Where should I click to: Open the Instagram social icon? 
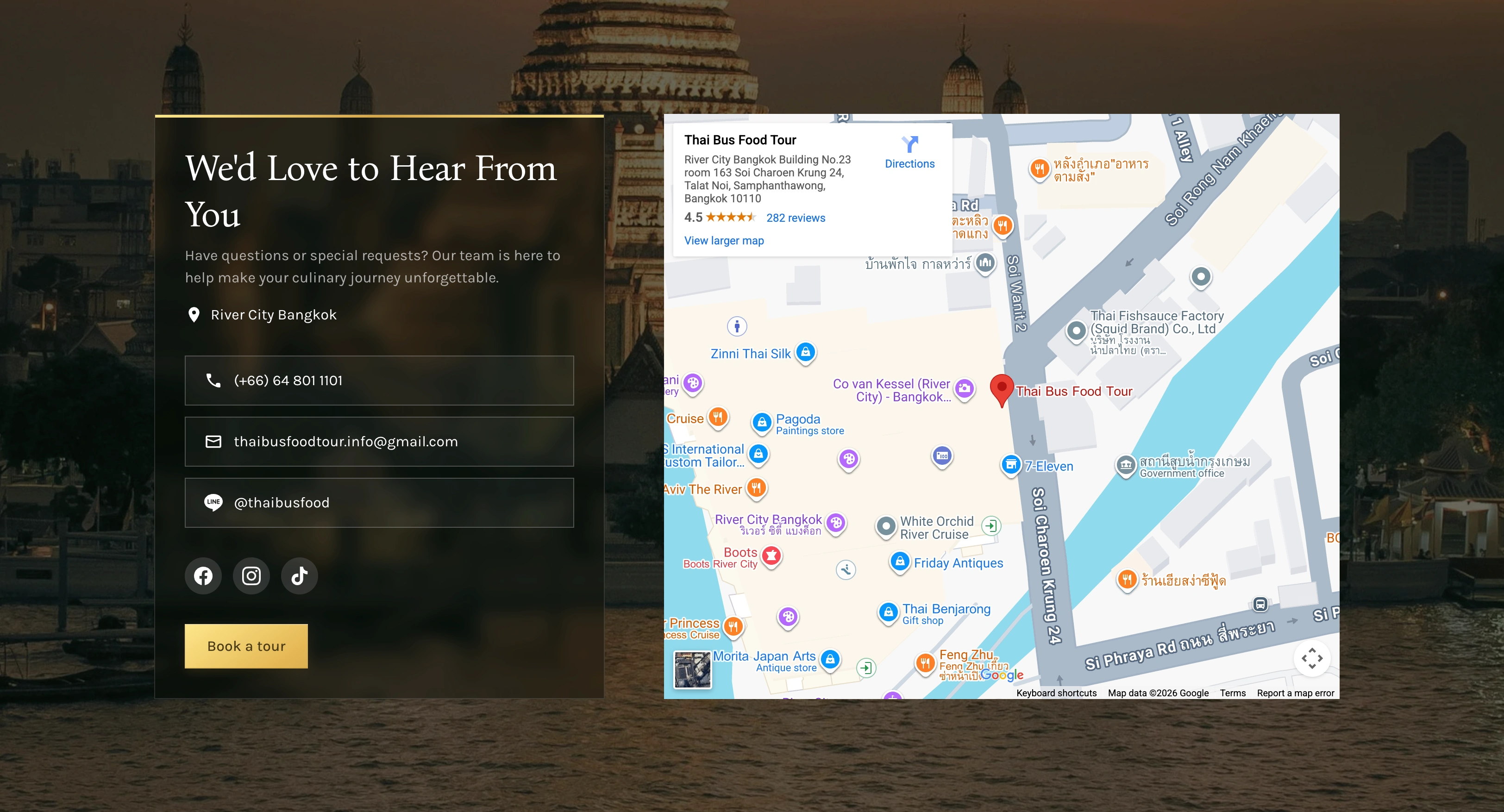(251, 575)
